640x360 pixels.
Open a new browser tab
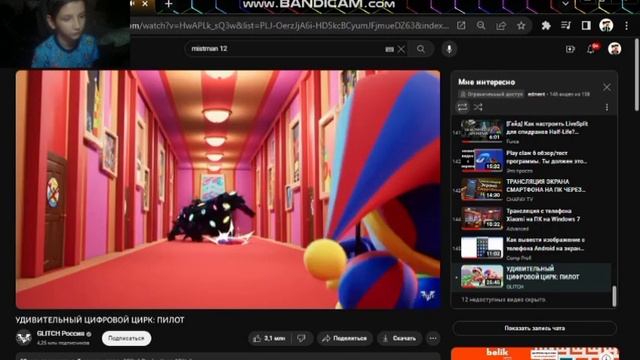pyautogui.click(x=169, y=4)
